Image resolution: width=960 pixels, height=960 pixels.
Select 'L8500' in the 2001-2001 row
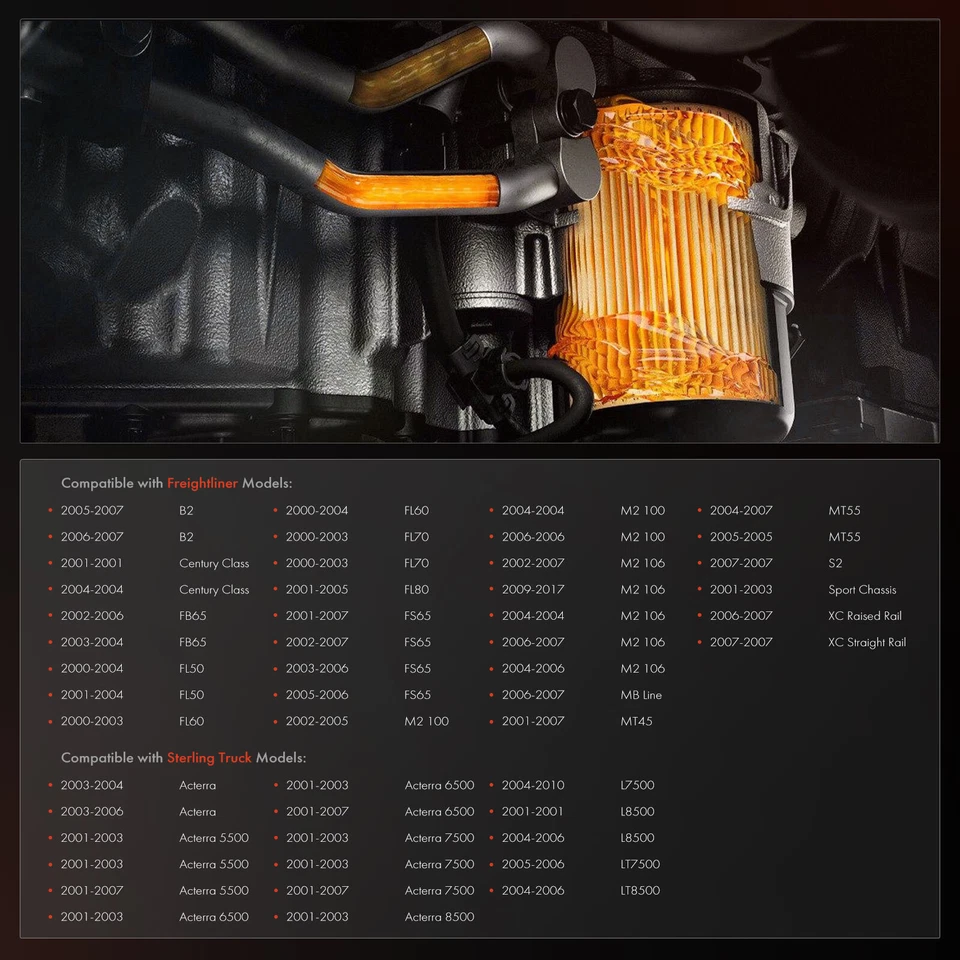(x=637, y=811)
